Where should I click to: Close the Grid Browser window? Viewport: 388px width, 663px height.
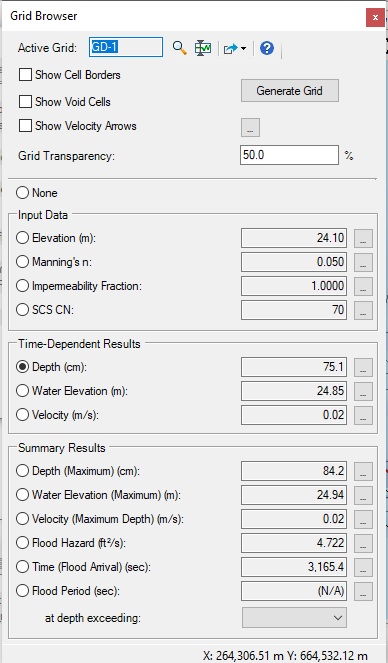pyautogui.click(x=375, y=17)
